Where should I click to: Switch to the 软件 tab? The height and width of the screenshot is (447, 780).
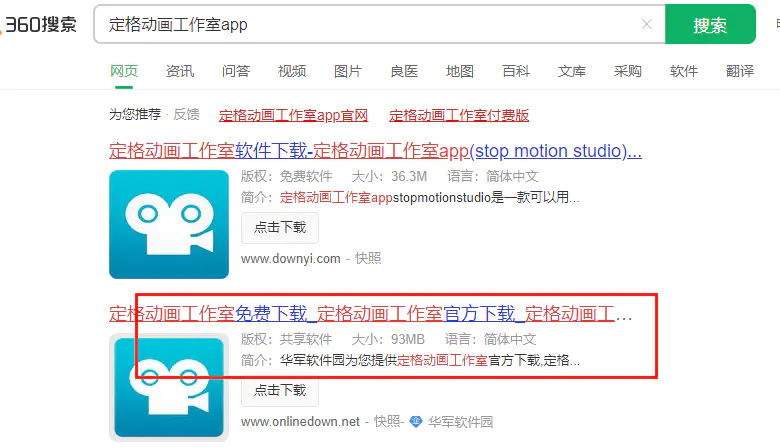[683, 71]
